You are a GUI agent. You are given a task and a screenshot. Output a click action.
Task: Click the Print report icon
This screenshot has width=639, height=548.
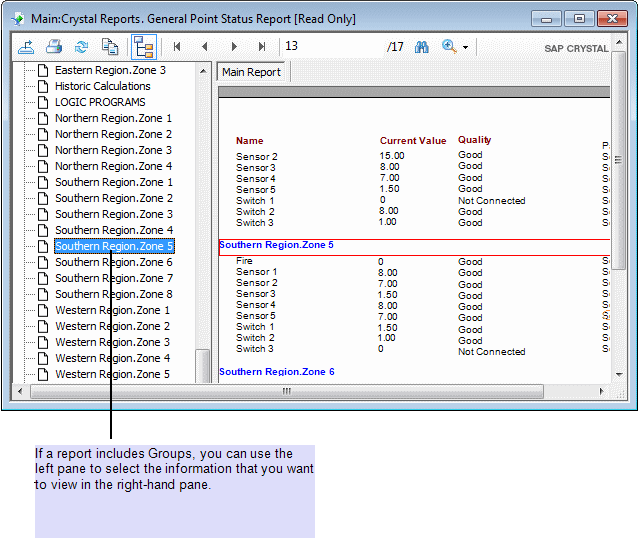point(54,47)
